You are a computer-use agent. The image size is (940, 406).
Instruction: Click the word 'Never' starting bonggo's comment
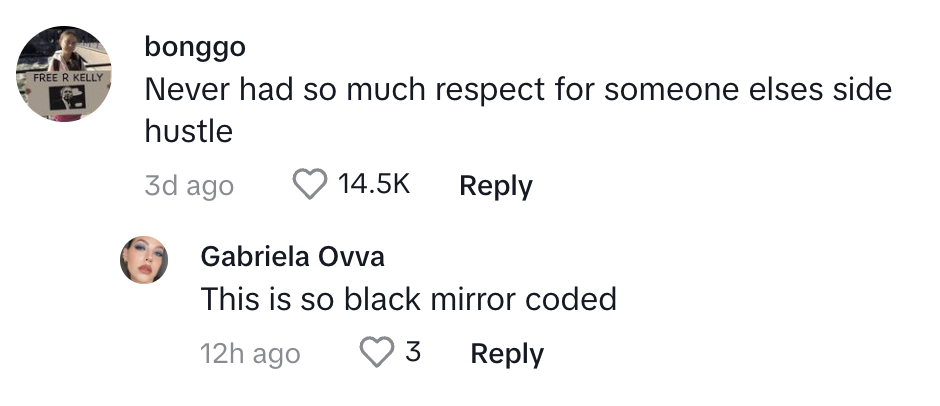(x=188, y=89)
